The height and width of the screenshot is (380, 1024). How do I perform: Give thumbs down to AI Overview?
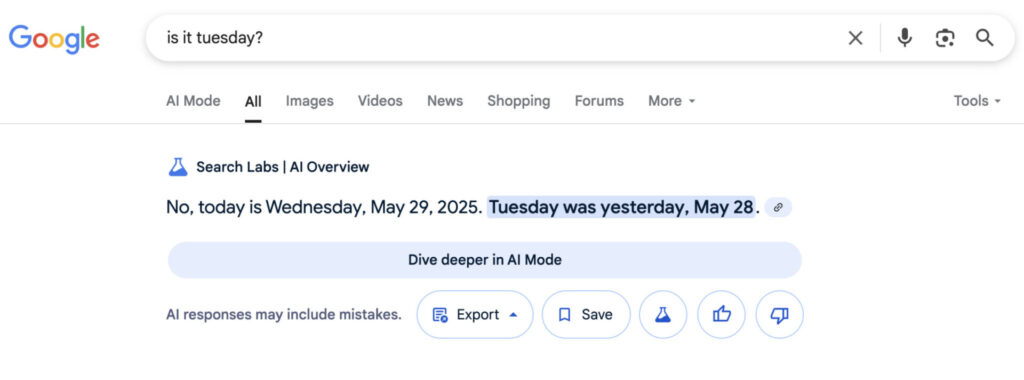click(x=780, y=315)
